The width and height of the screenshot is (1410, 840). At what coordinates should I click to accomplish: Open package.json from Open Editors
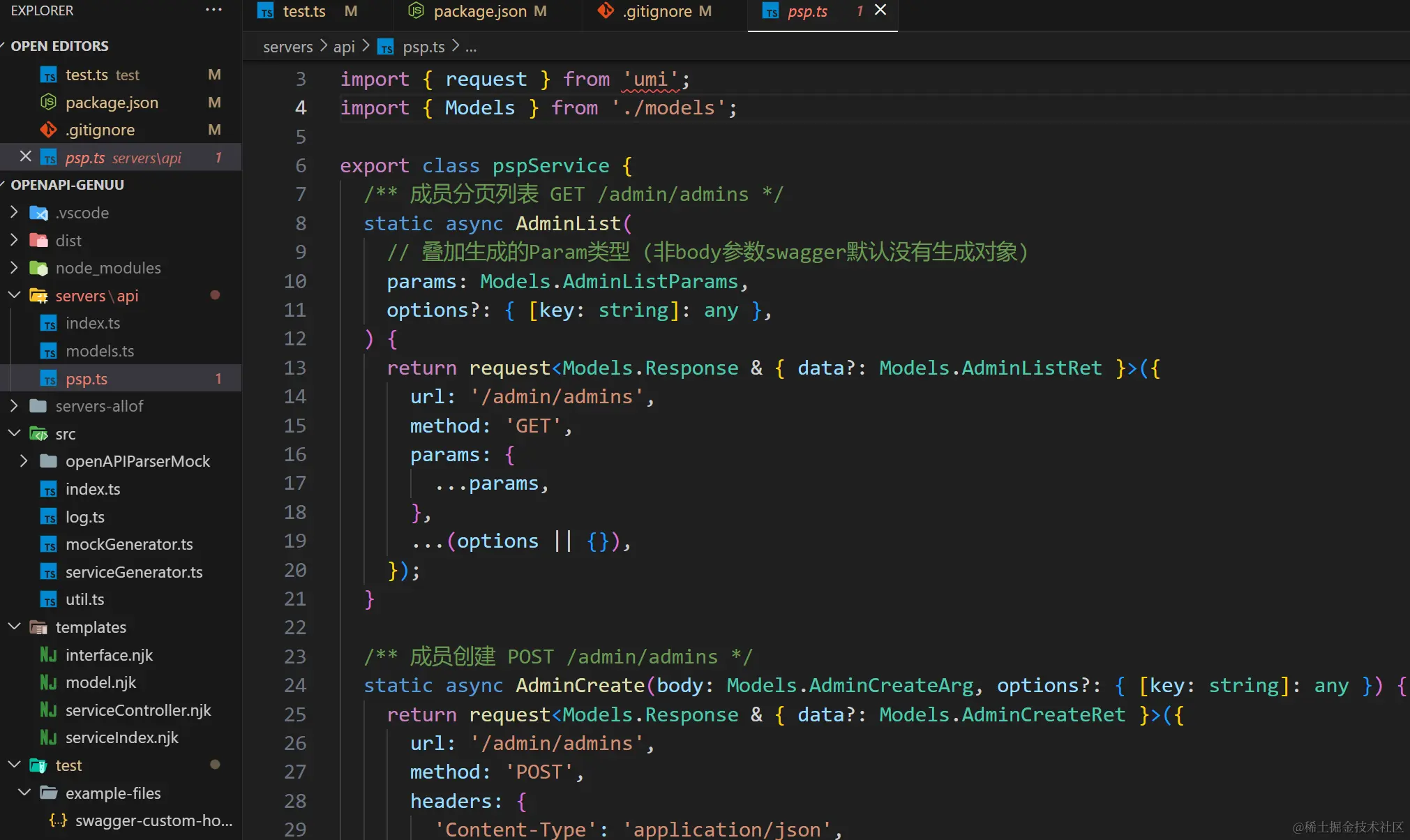121,102
